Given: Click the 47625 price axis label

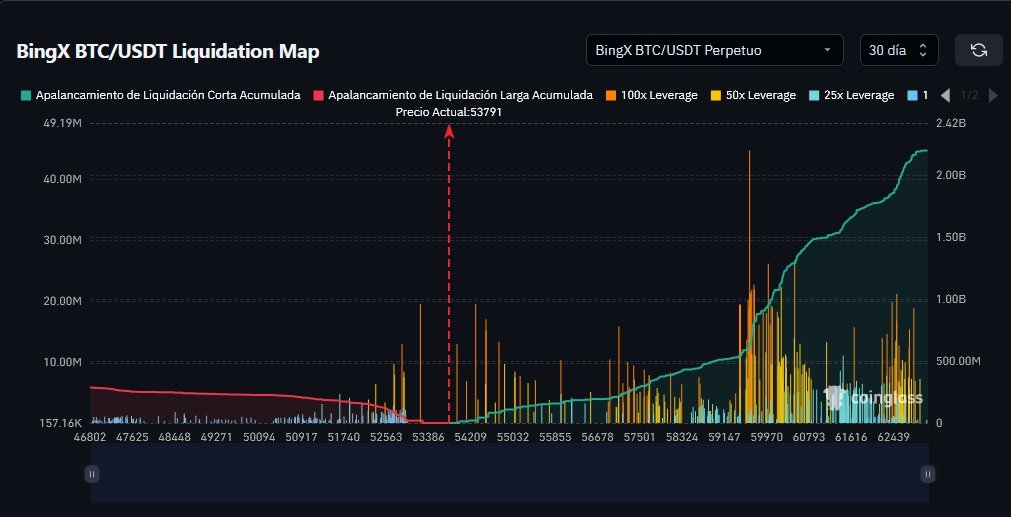Looking at the screenshot, I should pyautogui.click(x=132, y=437).
